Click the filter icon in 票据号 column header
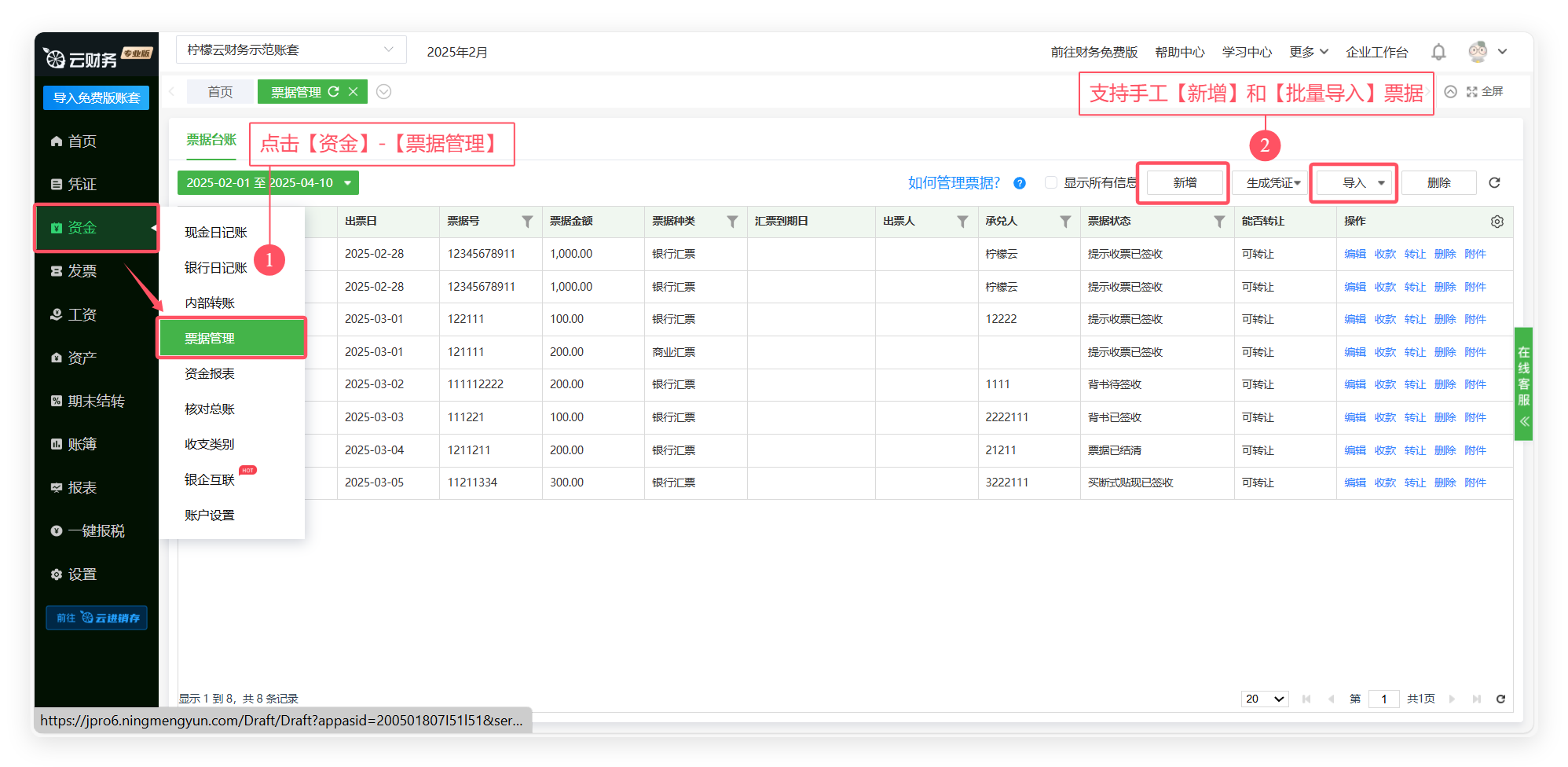This screenshot has width=1568, height=767. [527, 222]
